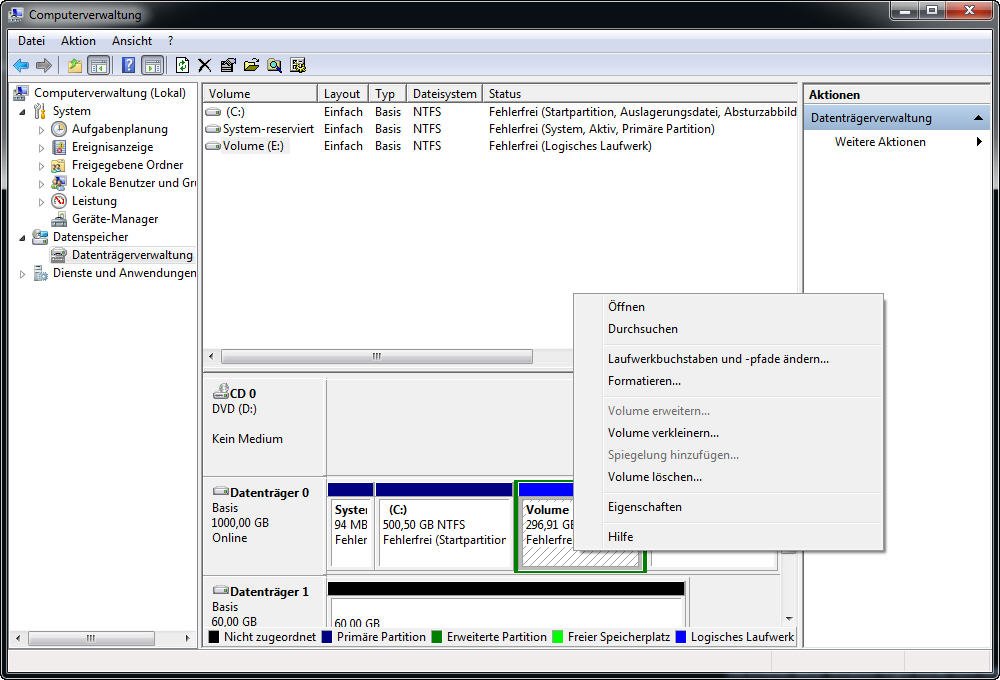The image size is (1000, 680).
Task: Select Datenträgerverwaltung in the tree
Action: (x=132, y=255)
